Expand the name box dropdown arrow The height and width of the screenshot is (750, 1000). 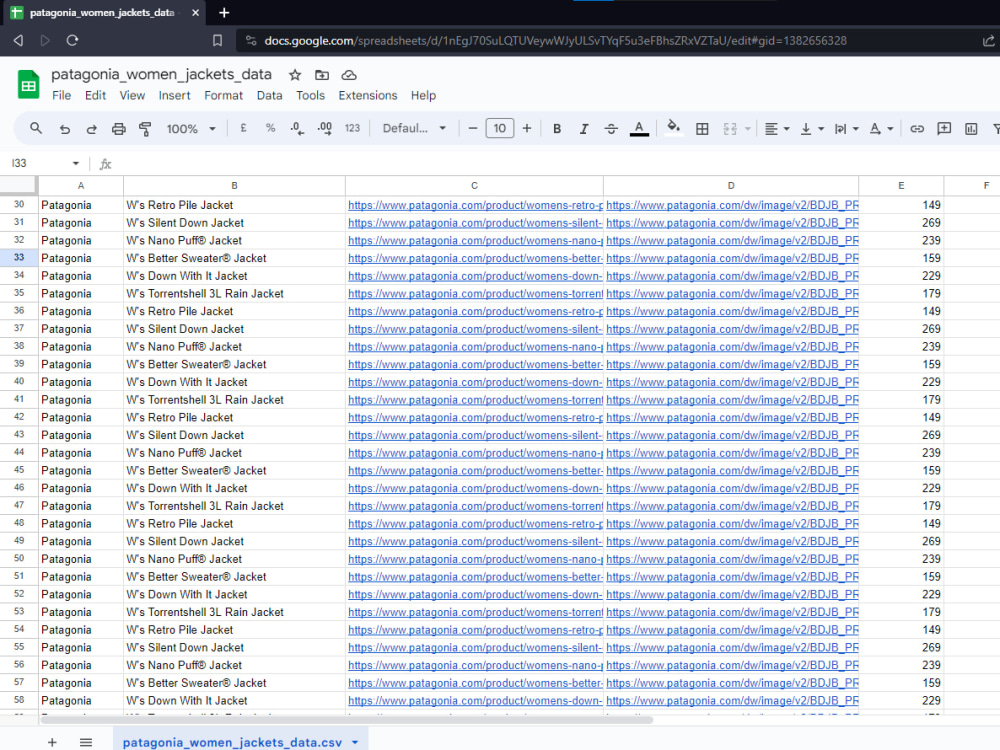pyautogui.click(x=75, y=163)
